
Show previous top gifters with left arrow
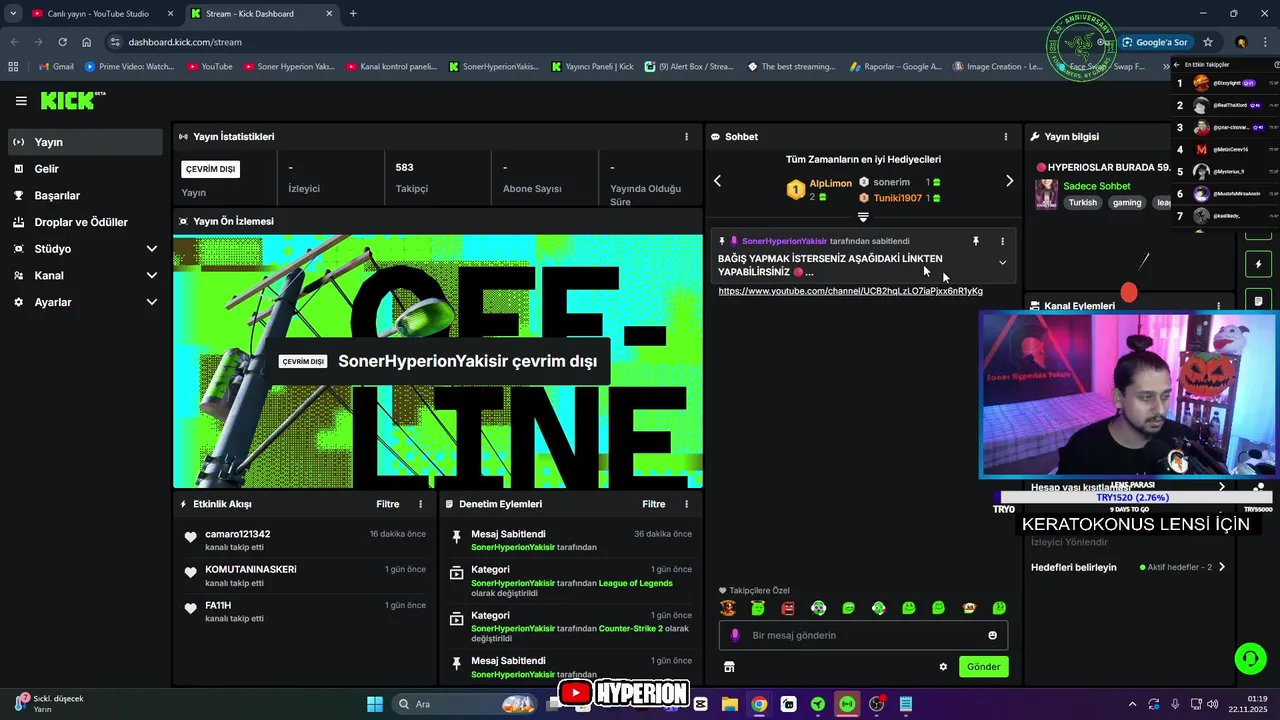tap(717, 181)
